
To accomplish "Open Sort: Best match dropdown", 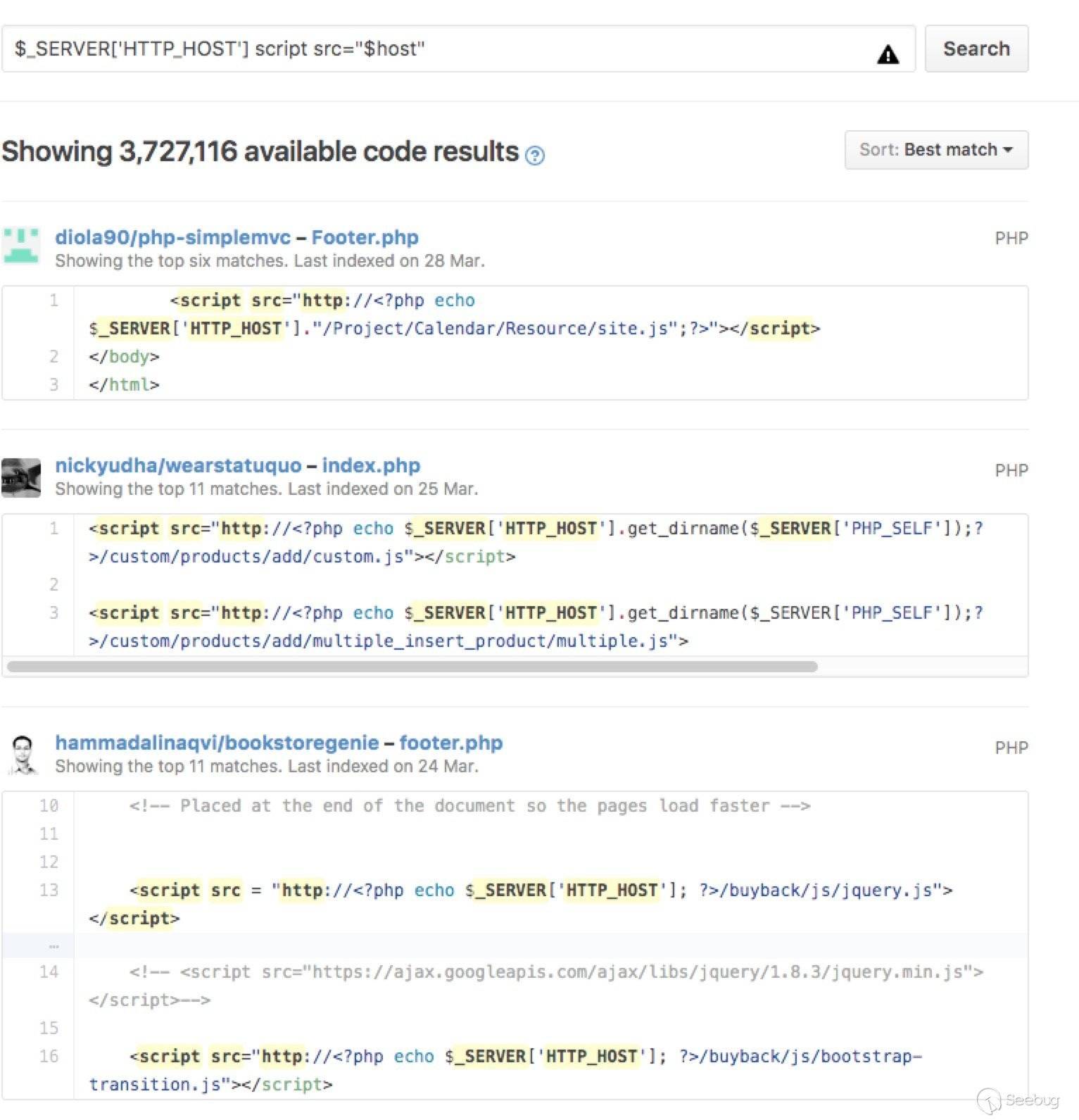I will [x=935, y=150].
